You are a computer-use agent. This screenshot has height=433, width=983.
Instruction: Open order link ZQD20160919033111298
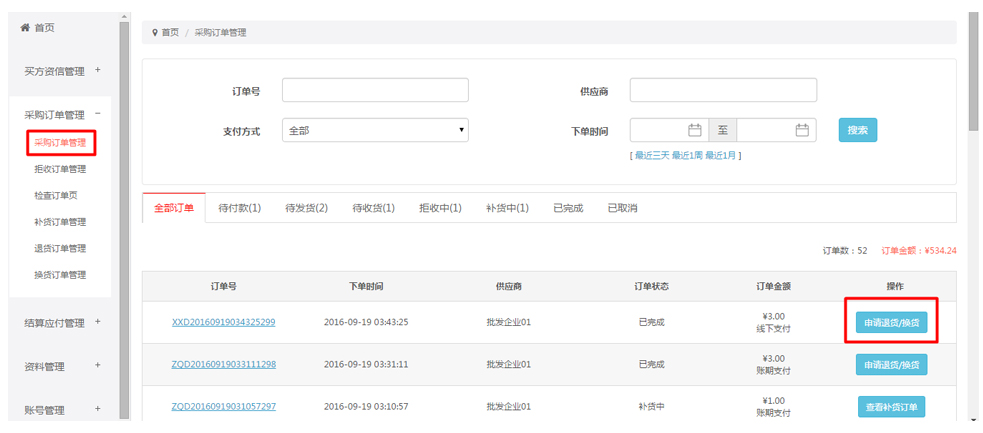tap(224, 365)
